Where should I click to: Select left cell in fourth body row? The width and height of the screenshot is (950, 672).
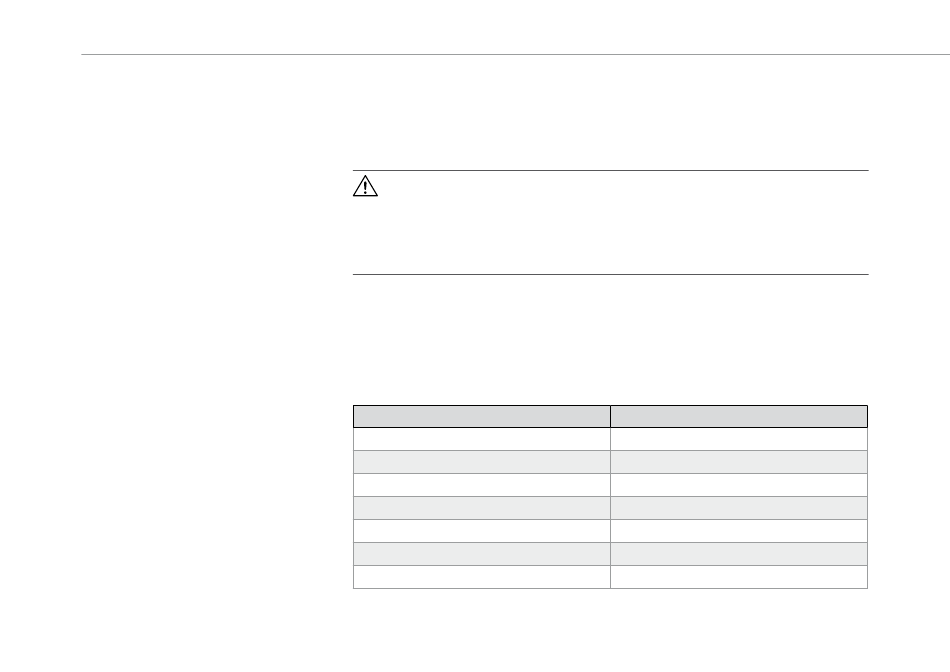pyautogui.click(x=482, y=508)
